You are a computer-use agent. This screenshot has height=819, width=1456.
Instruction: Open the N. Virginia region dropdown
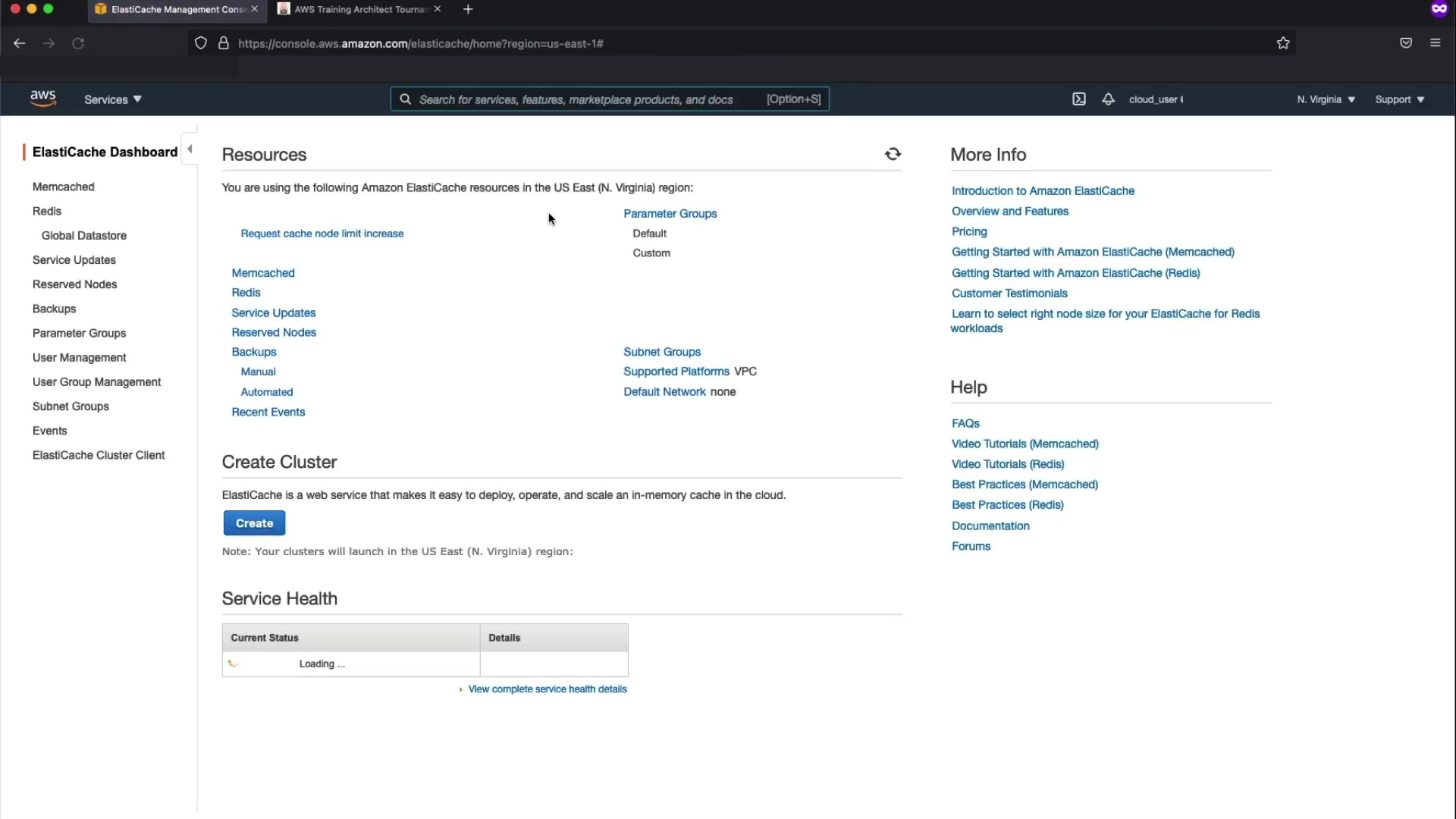pos(1326,99)
